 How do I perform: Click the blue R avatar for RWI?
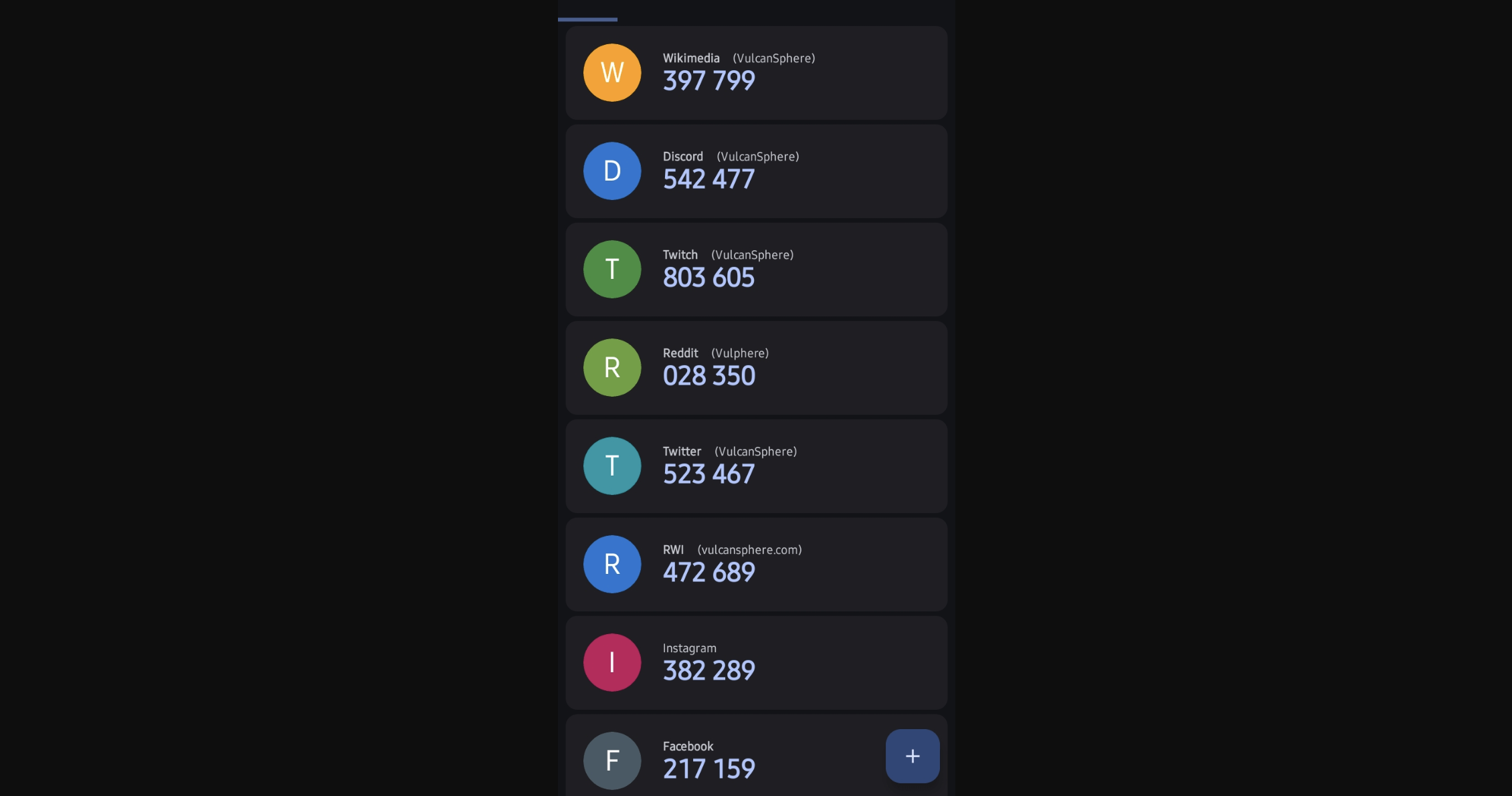(612, 565)
